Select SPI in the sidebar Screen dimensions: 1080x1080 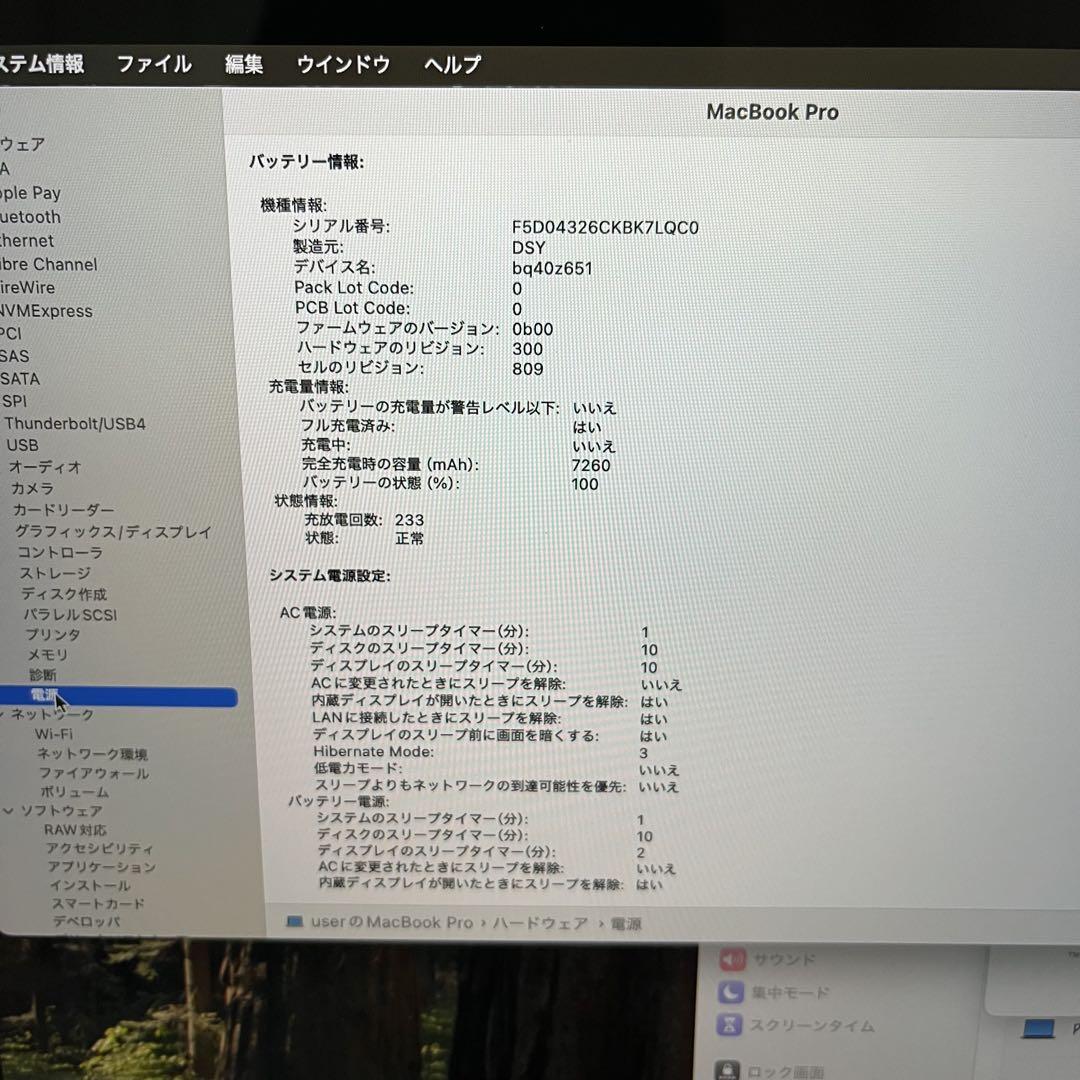point(14,401)
